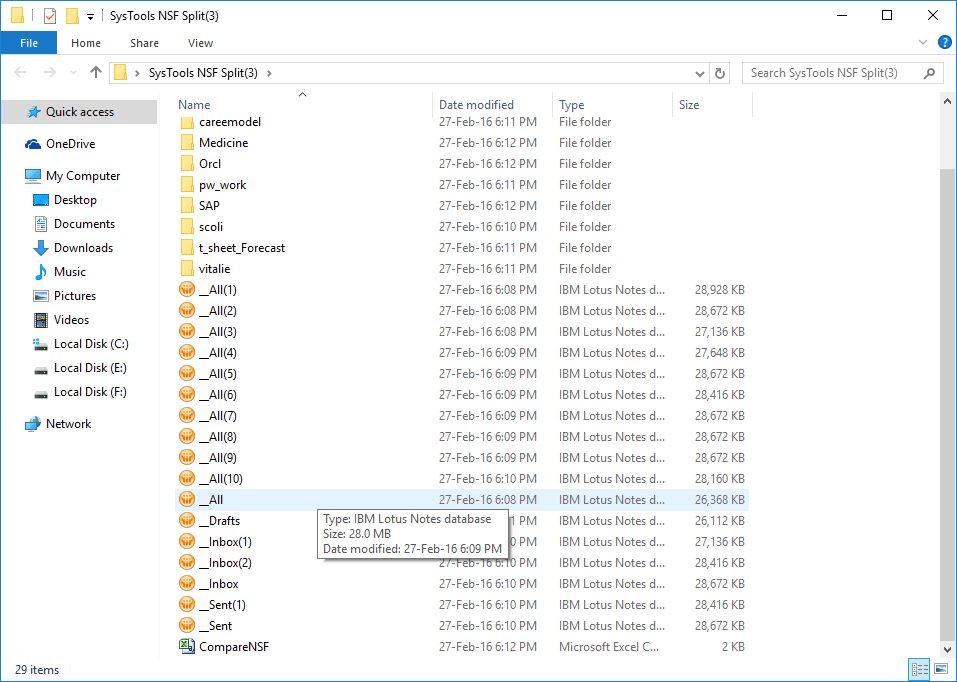
Task: Open the View ribbon tab
Action: click(x=200, y=43)
